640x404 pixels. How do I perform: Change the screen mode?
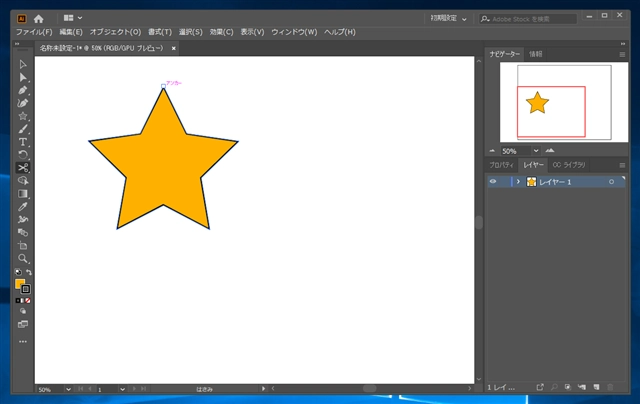pos(23,324)
